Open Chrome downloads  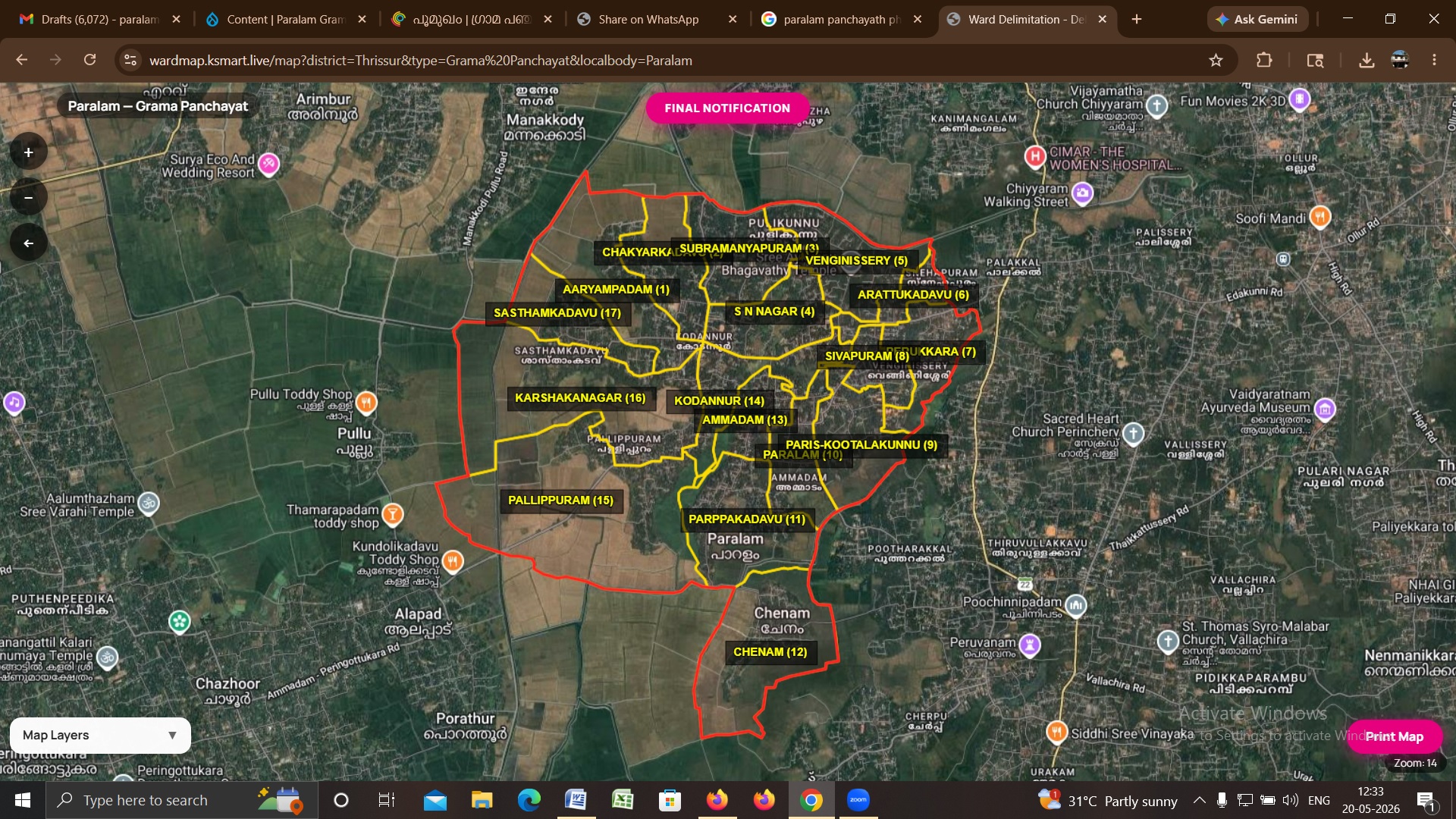click(x=1367, y=60)
